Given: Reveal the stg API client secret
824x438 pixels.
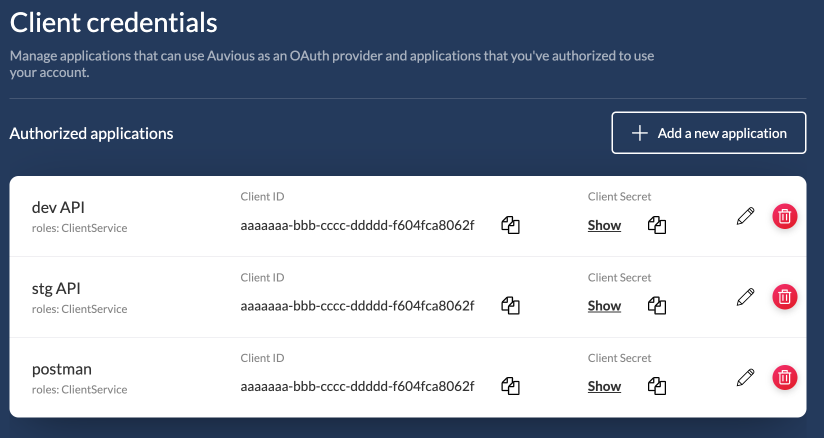Looking at the screenshot, I should [604, 305].
